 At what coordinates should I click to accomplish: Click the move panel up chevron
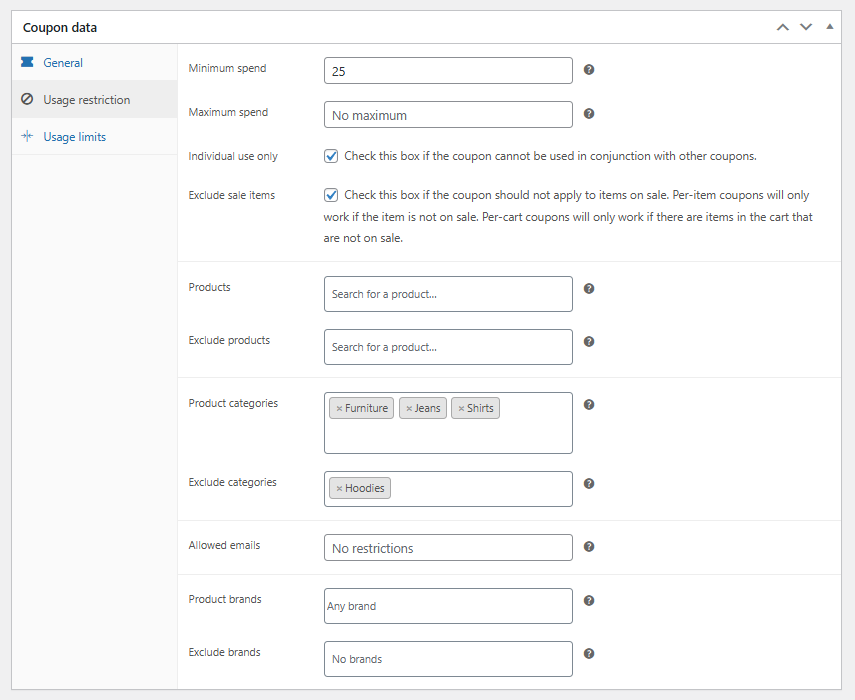point(783,27)
